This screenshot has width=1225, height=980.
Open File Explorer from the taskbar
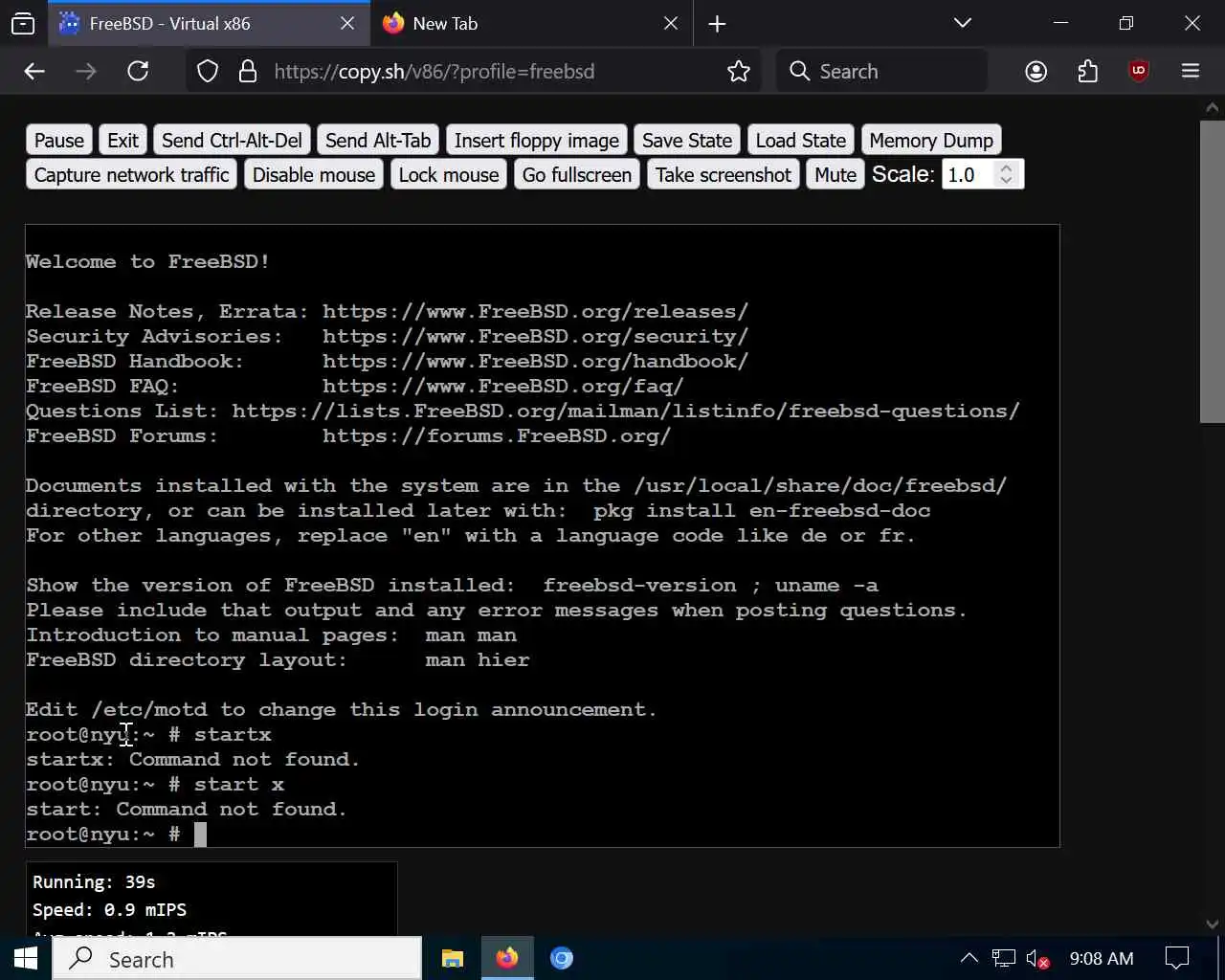click(453, 958)
